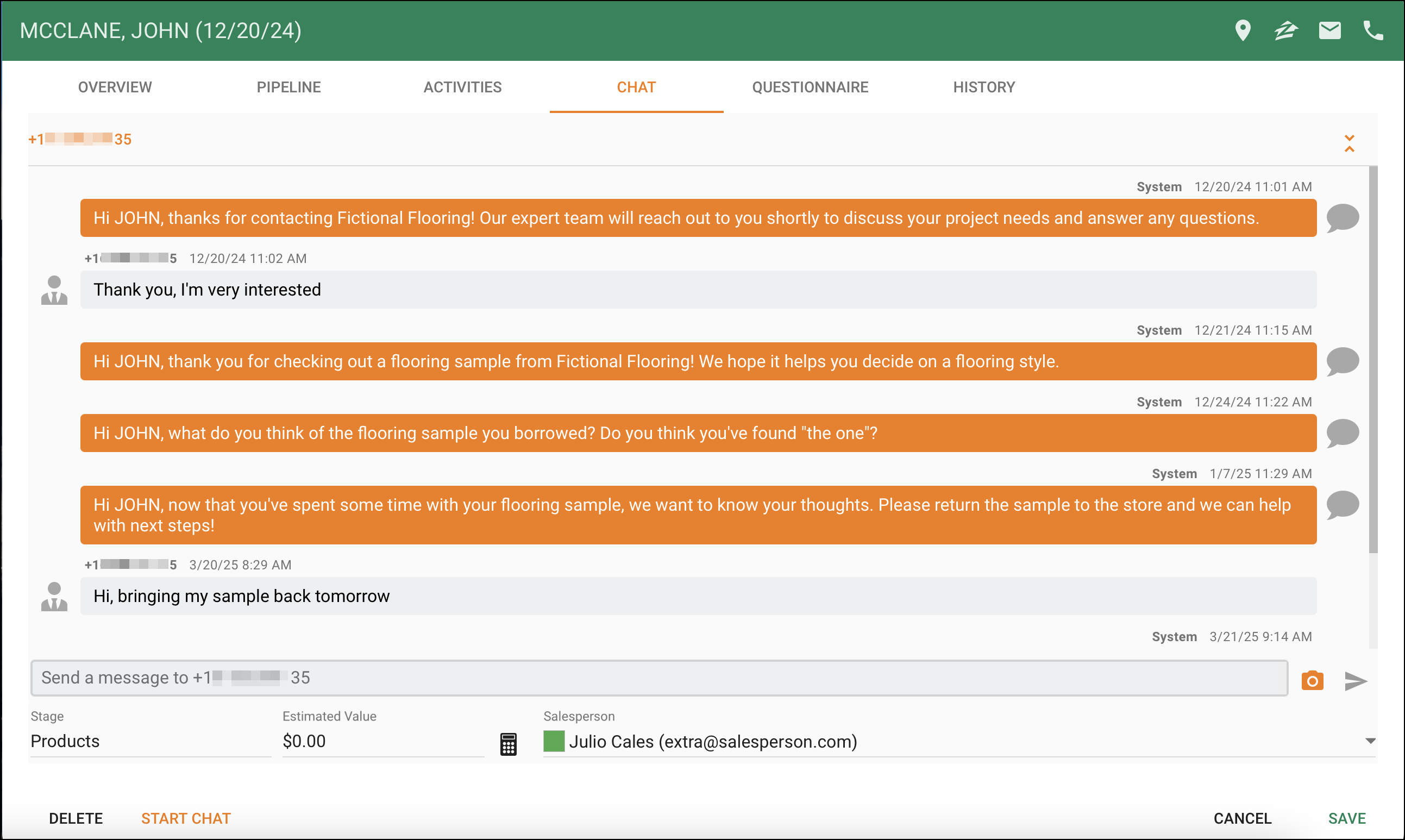Click the send message arrow icon
Viewport: 1405px width, 840px height.
pos(1355,681)
